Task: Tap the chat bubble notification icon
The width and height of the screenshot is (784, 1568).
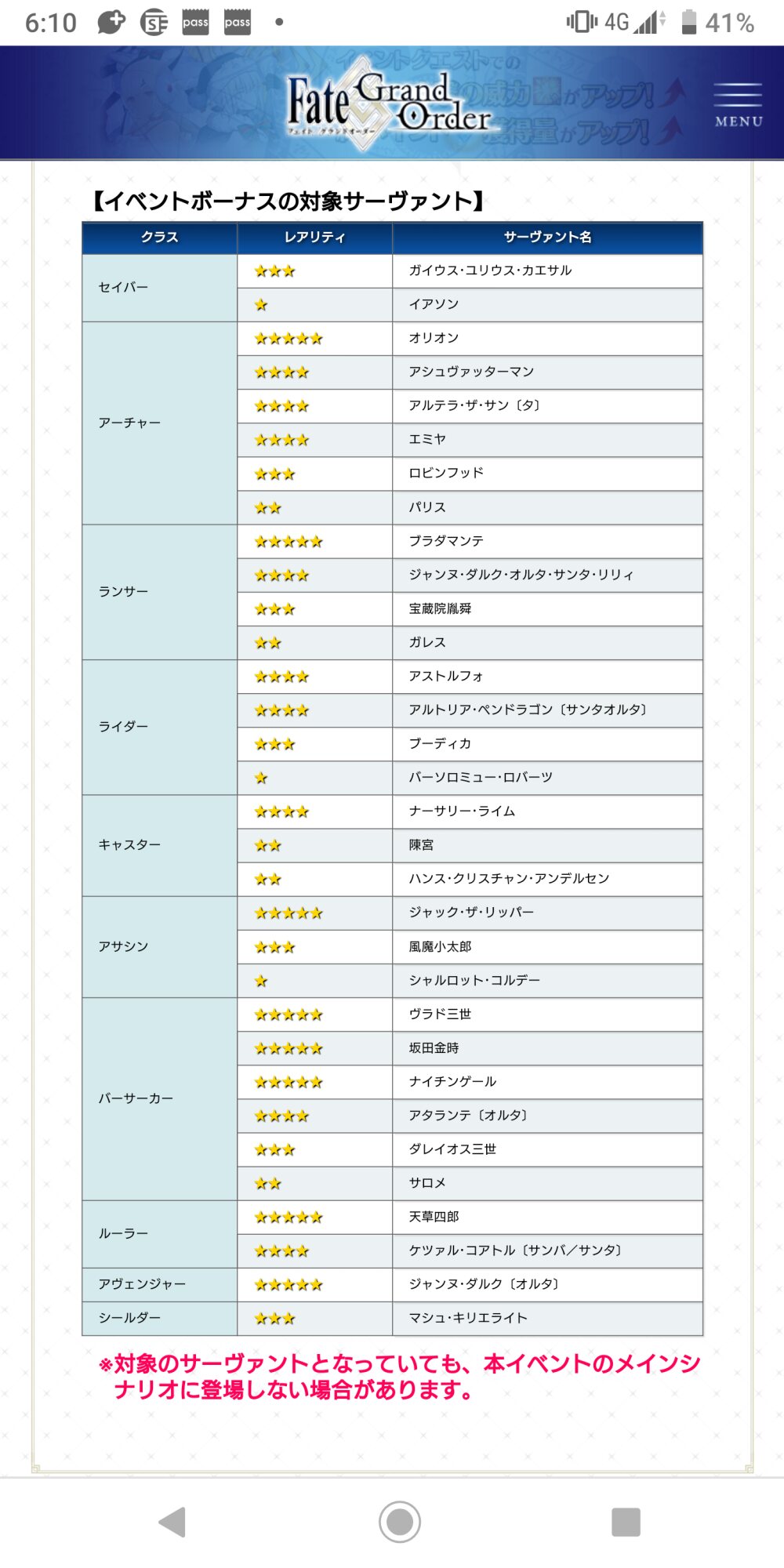Action: 111,22
